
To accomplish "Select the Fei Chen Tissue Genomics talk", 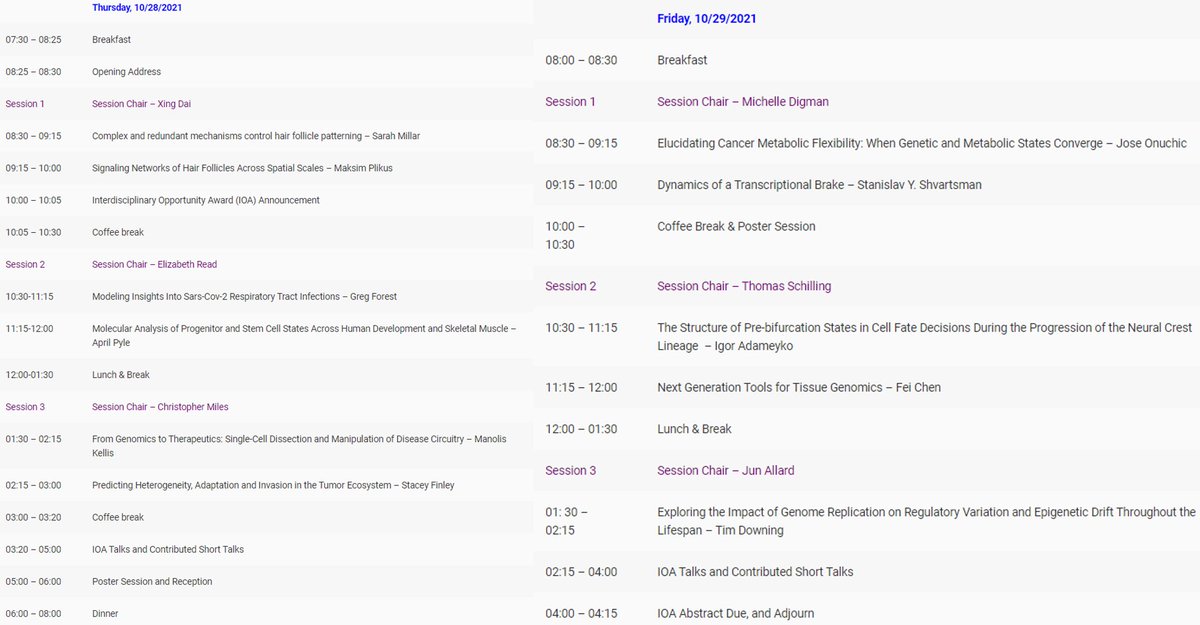I will (799, 388).
